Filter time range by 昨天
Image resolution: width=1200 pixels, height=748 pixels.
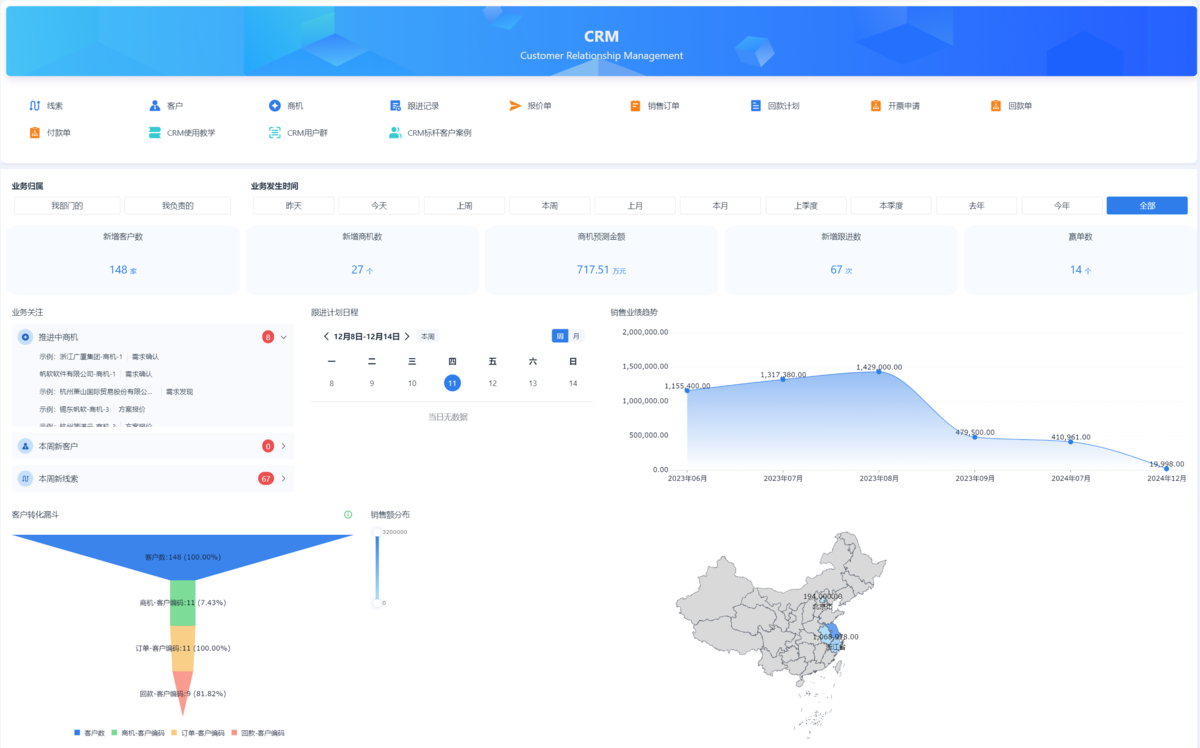tap(293, 205)
